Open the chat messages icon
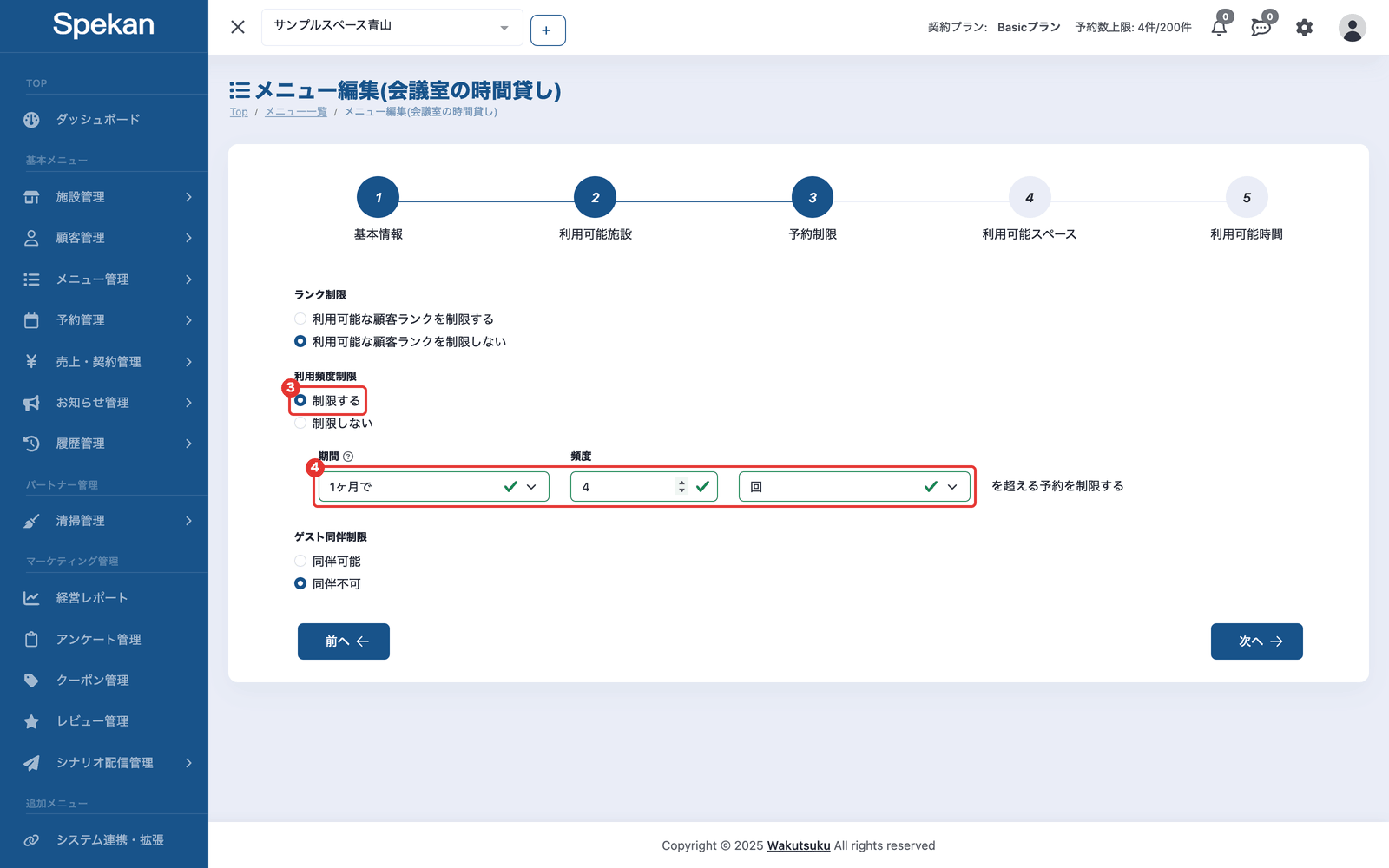1389x868 pixels. [1261, 28]
